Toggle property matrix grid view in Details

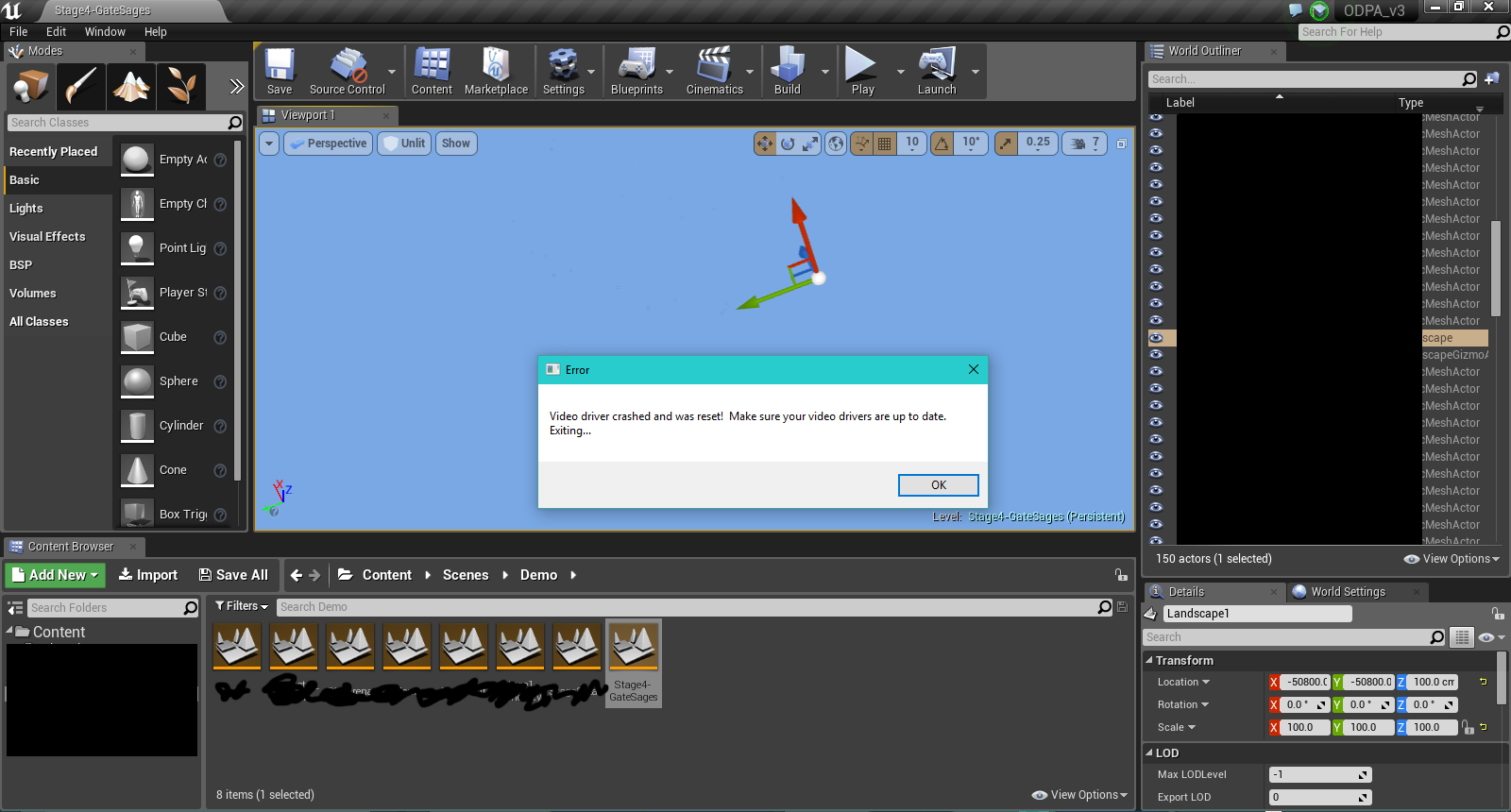1462,637
